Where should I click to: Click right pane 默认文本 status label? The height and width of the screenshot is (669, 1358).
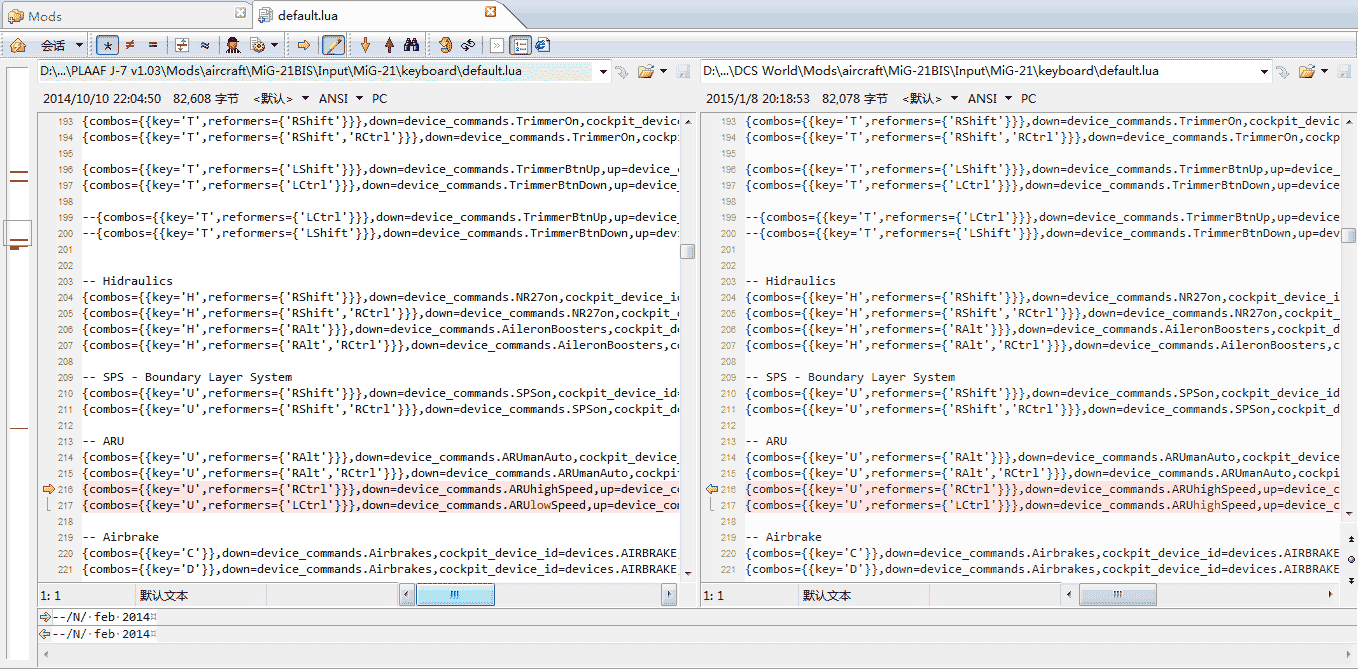pyautogui.click(x=827, y=595)
